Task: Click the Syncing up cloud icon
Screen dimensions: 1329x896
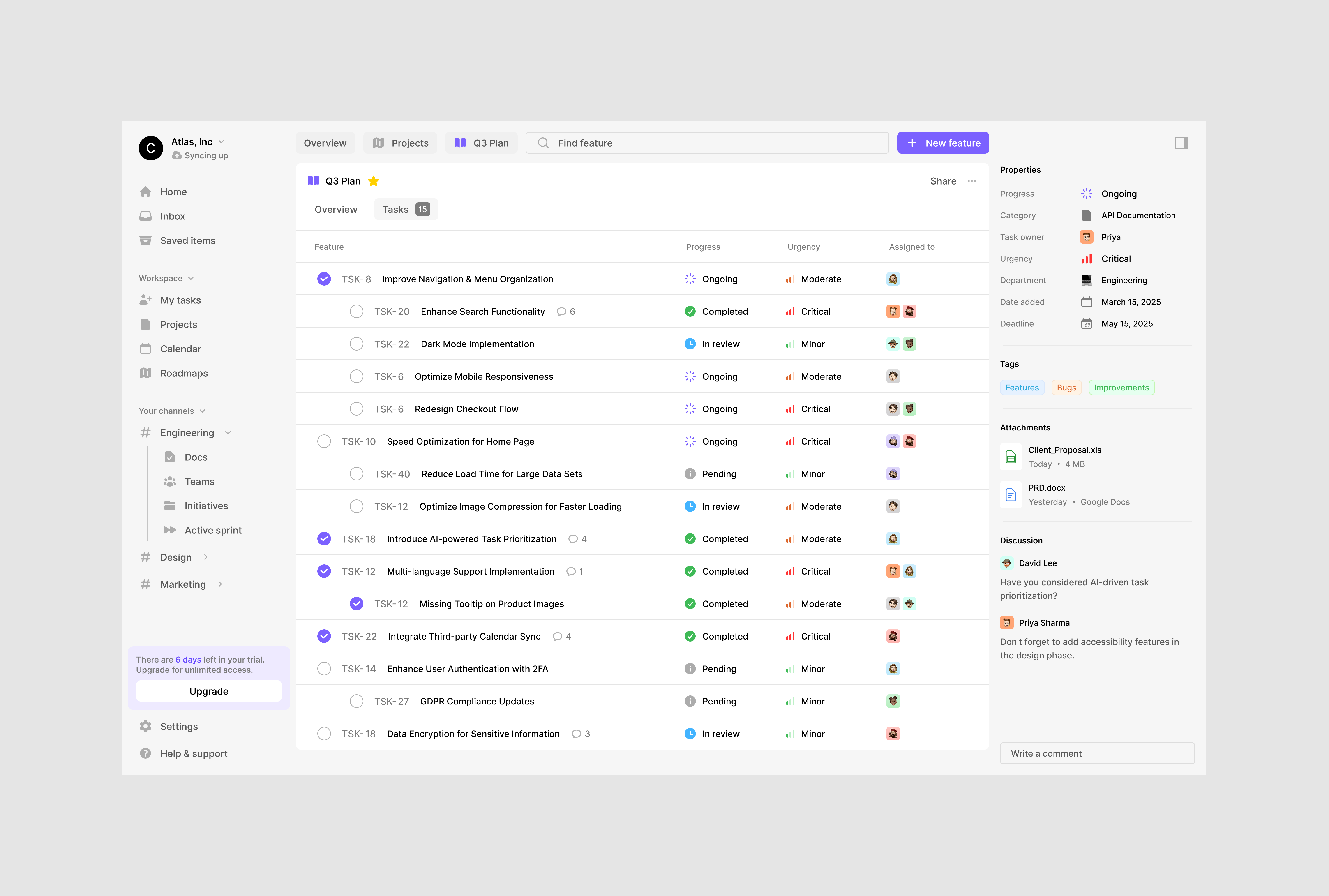Action: pyautogui.click(x=177, y=155)
